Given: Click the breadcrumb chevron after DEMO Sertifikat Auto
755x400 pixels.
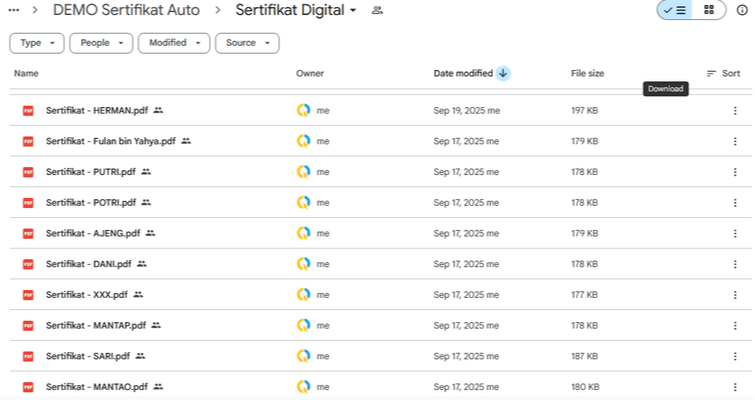Looking at the screenshot, I should (x=218, y=10).
